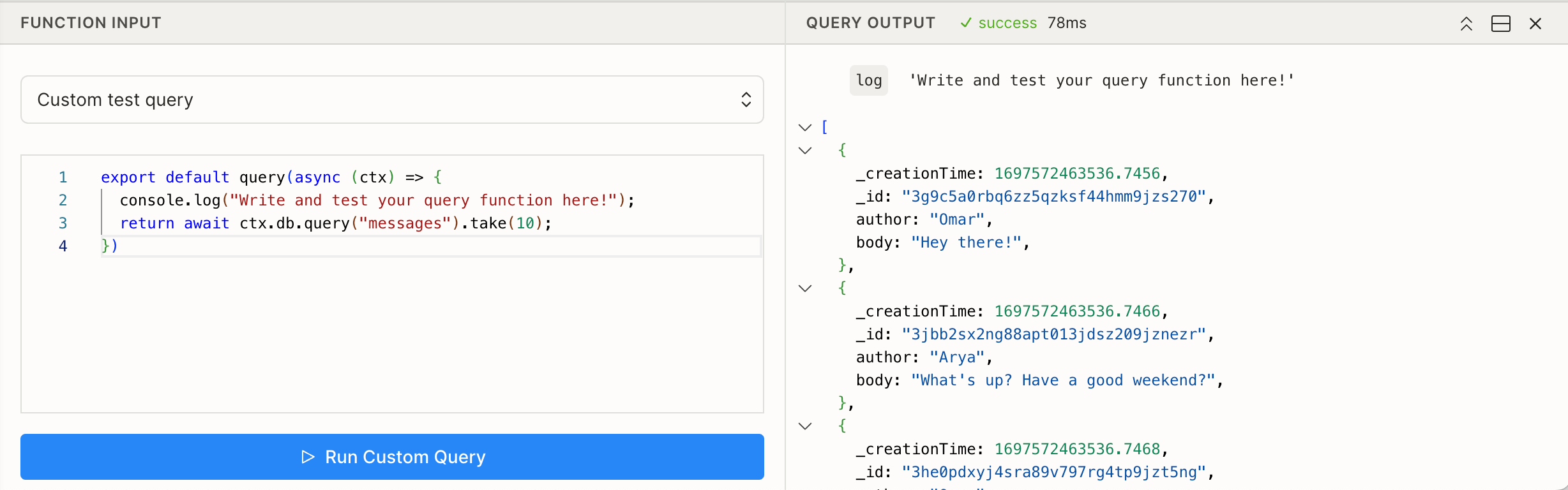Image resolution: width=1568 pixels, height=490 pixels.
Task: Select the id "3he0pdxyj4sra89v797rg4tp9jzt5ng"
Action: click(x=1054, y=472)
